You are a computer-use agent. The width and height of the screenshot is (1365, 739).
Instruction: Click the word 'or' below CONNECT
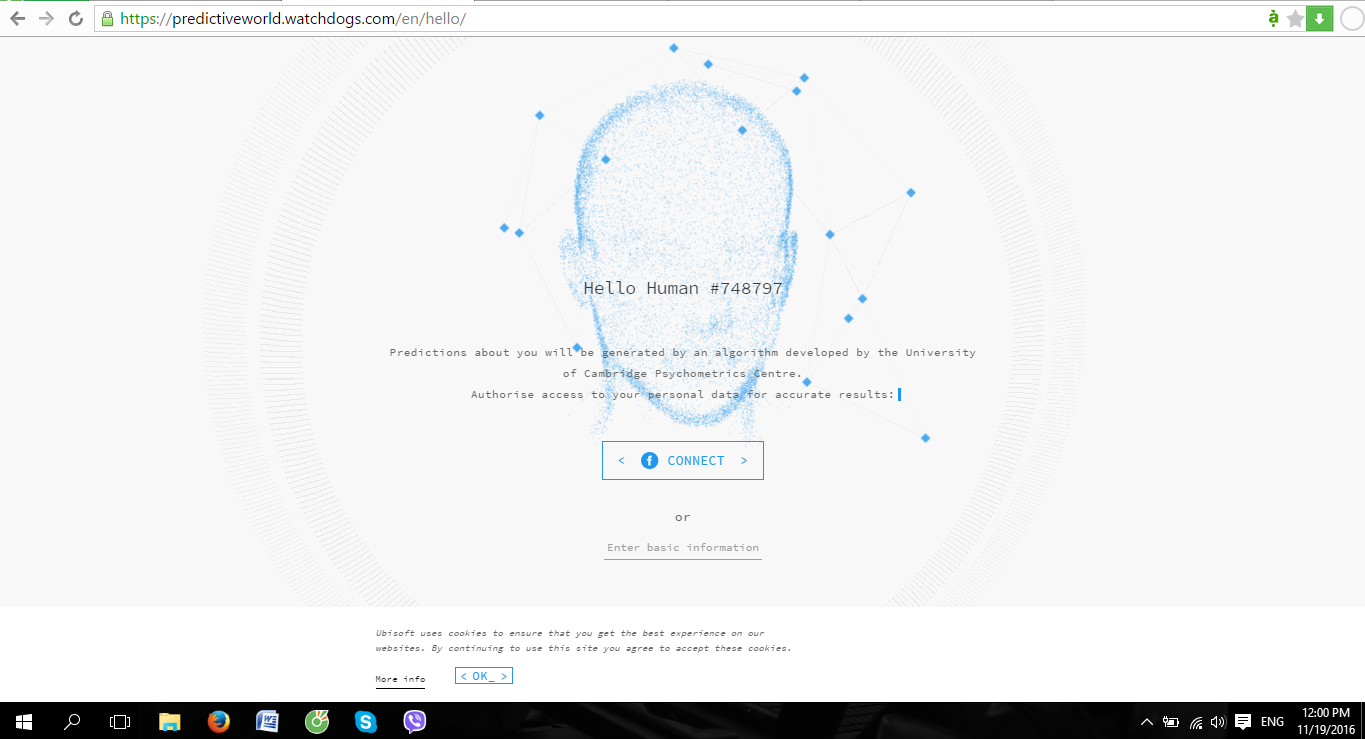point(683,517)
